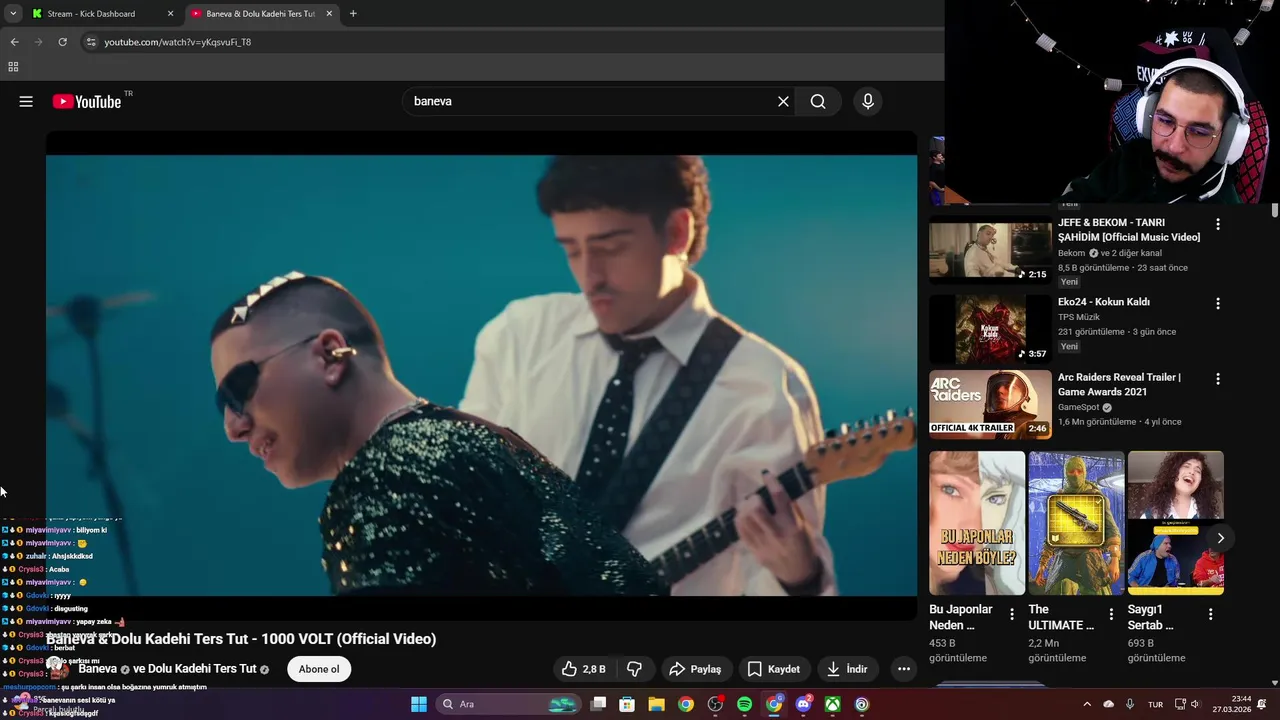The image size is (1280, 720).
Task: View site information icon in address bar
Action: click(x=91, y=42)
